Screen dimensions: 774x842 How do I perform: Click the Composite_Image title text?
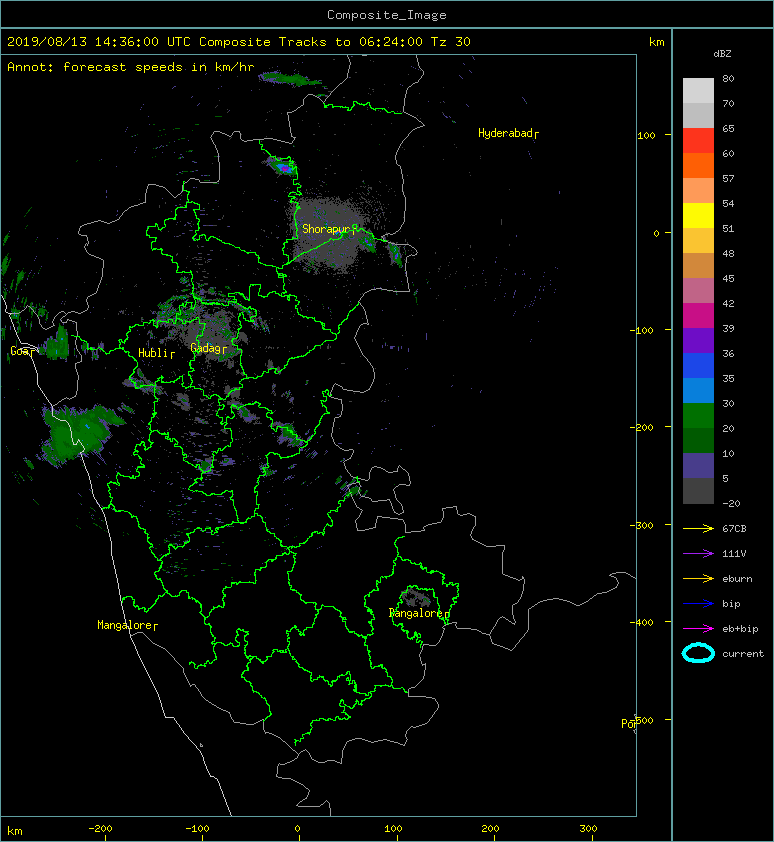coord(387,15)
